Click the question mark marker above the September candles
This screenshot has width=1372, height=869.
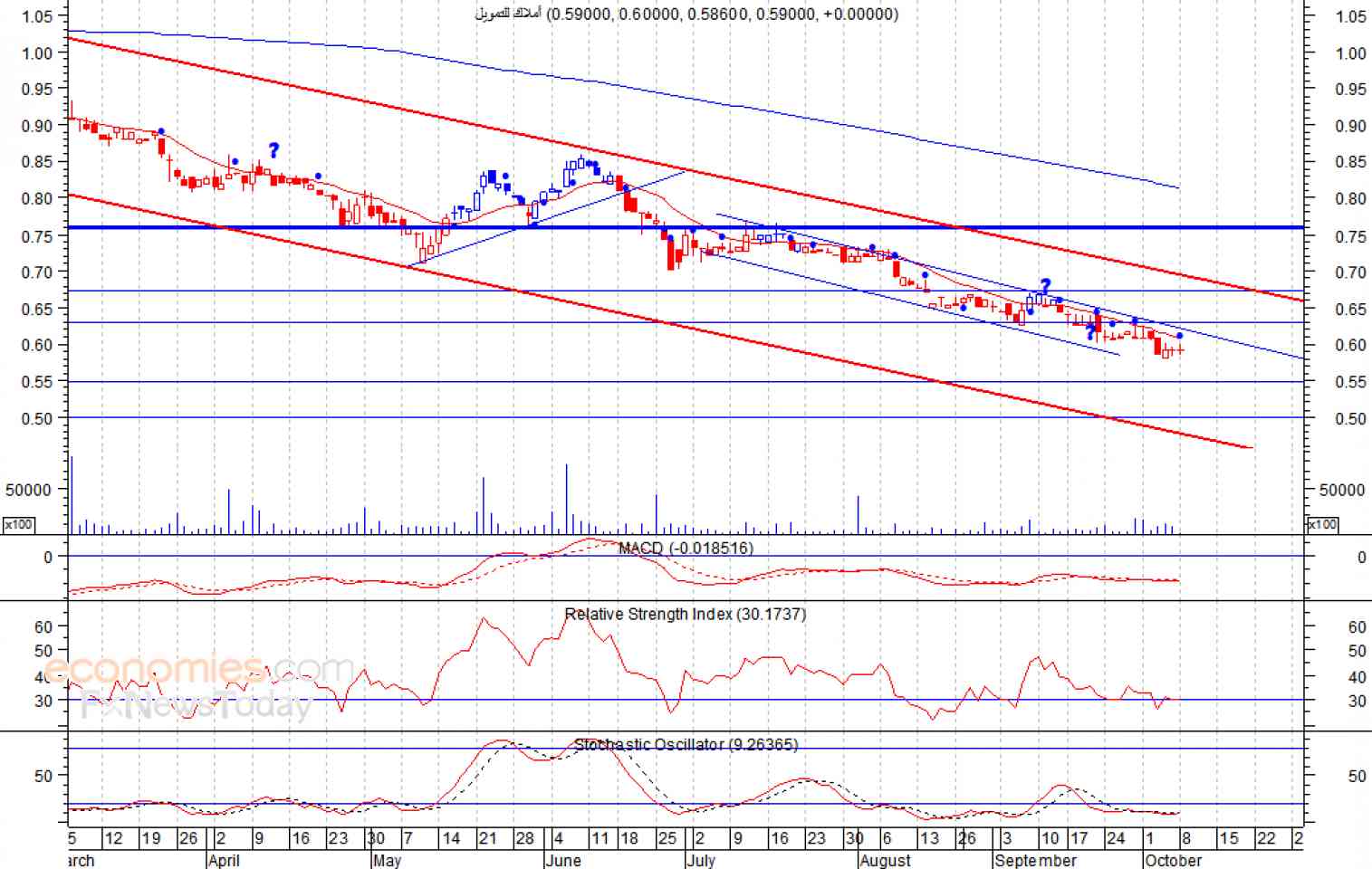click(1045, 286)
